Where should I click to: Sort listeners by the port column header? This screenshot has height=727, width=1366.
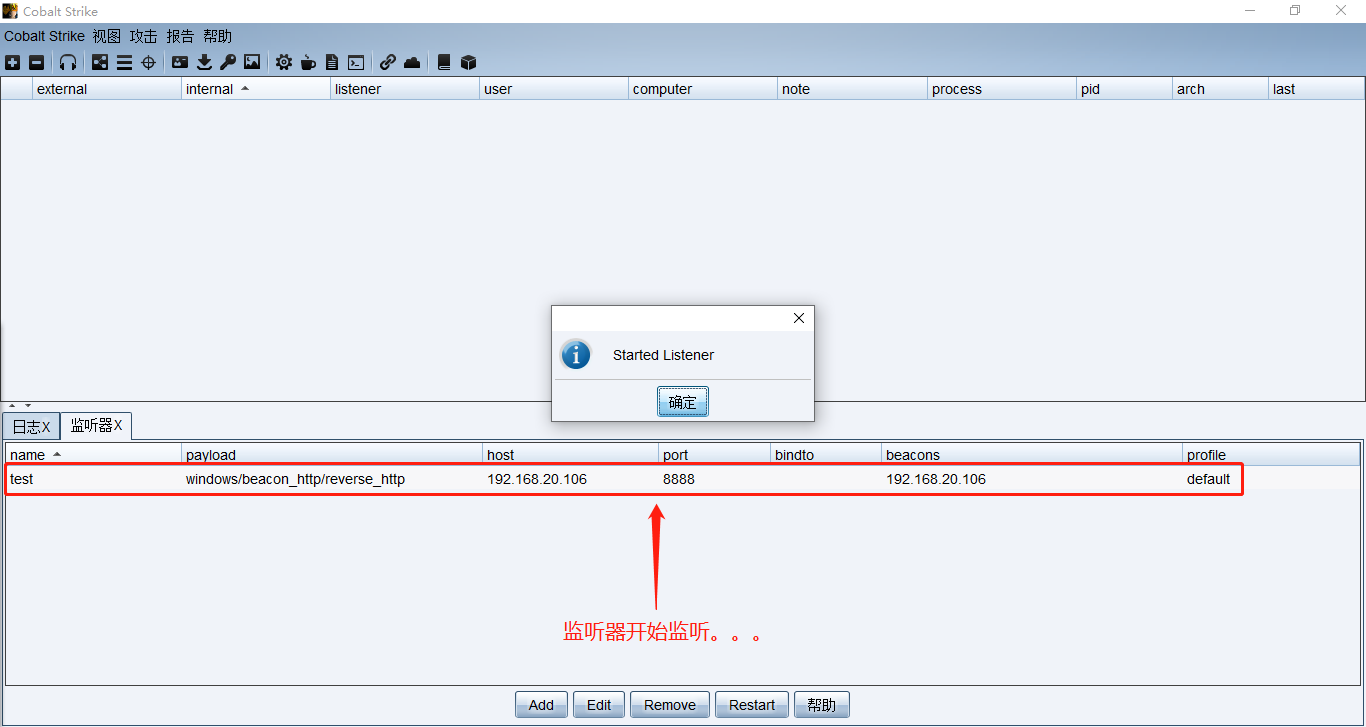(x=715, y=455)
